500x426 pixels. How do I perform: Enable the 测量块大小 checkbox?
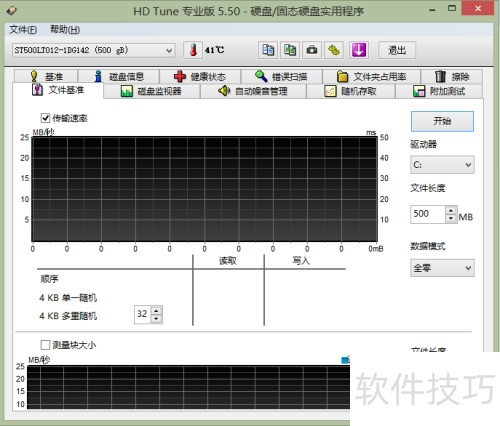click(45, 345)
